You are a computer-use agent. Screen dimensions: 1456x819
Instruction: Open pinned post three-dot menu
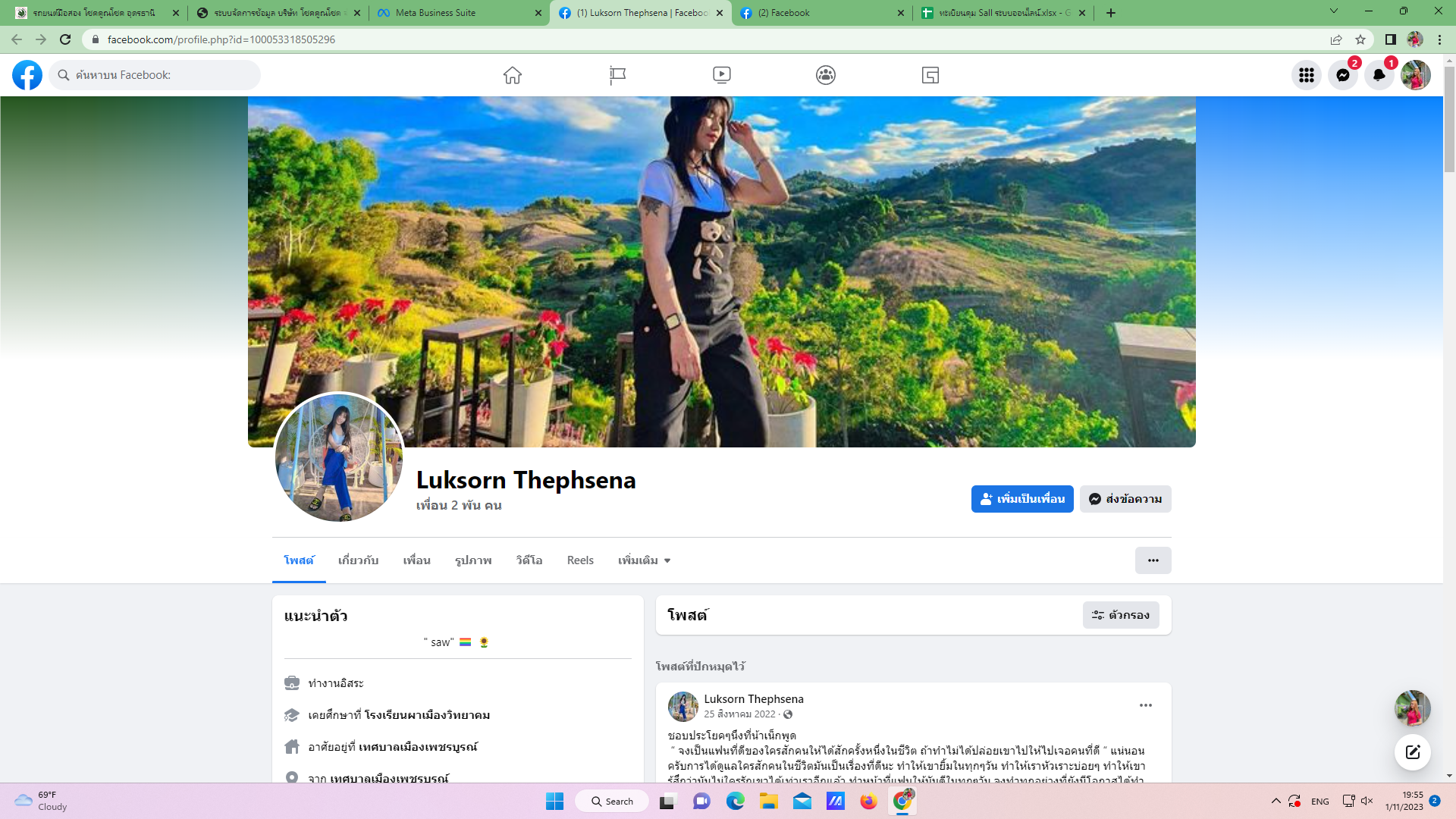click(x=1145, y=705)
